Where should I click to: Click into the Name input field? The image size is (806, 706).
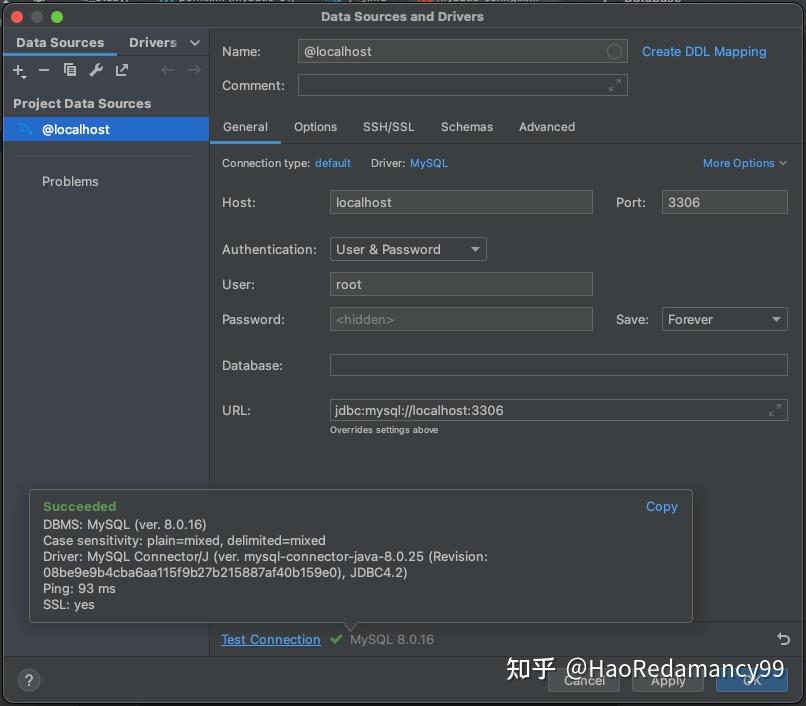pos(462,51)
